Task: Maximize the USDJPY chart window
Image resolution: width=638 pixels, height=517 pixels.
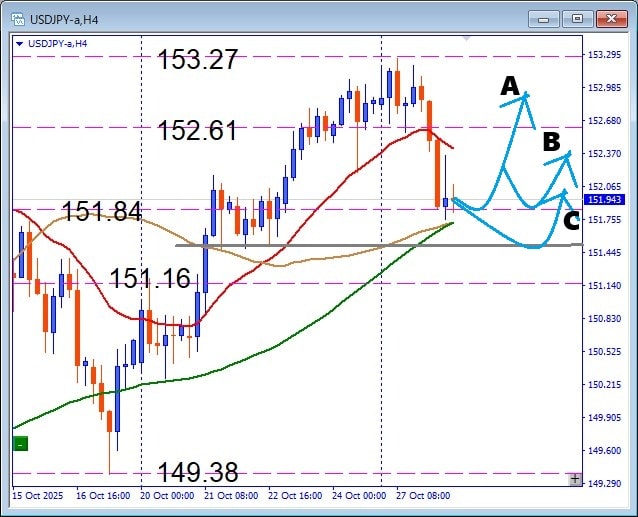Action: pos(577,18)
